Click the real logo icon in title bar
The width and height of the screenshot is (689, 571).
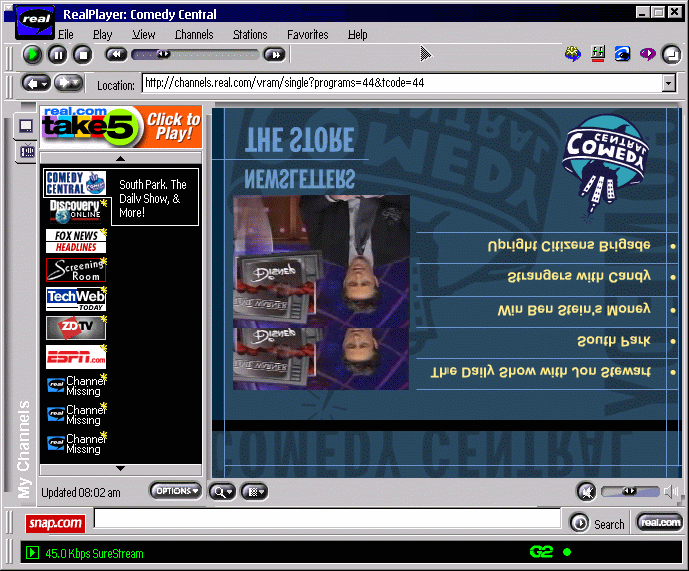coord(36,21)
